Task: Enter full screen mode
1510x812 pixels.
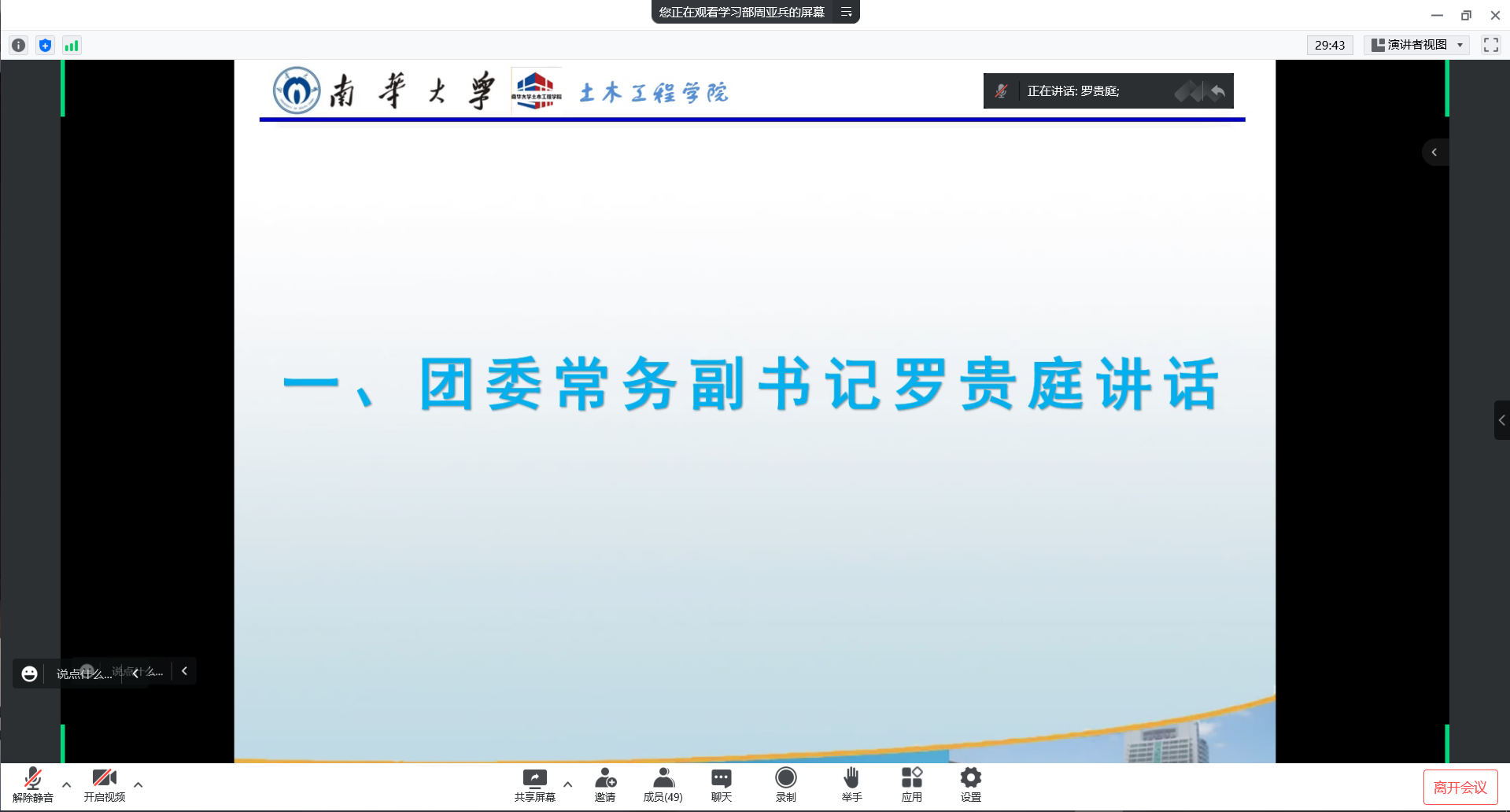Action: click(x=1490, y=45)
